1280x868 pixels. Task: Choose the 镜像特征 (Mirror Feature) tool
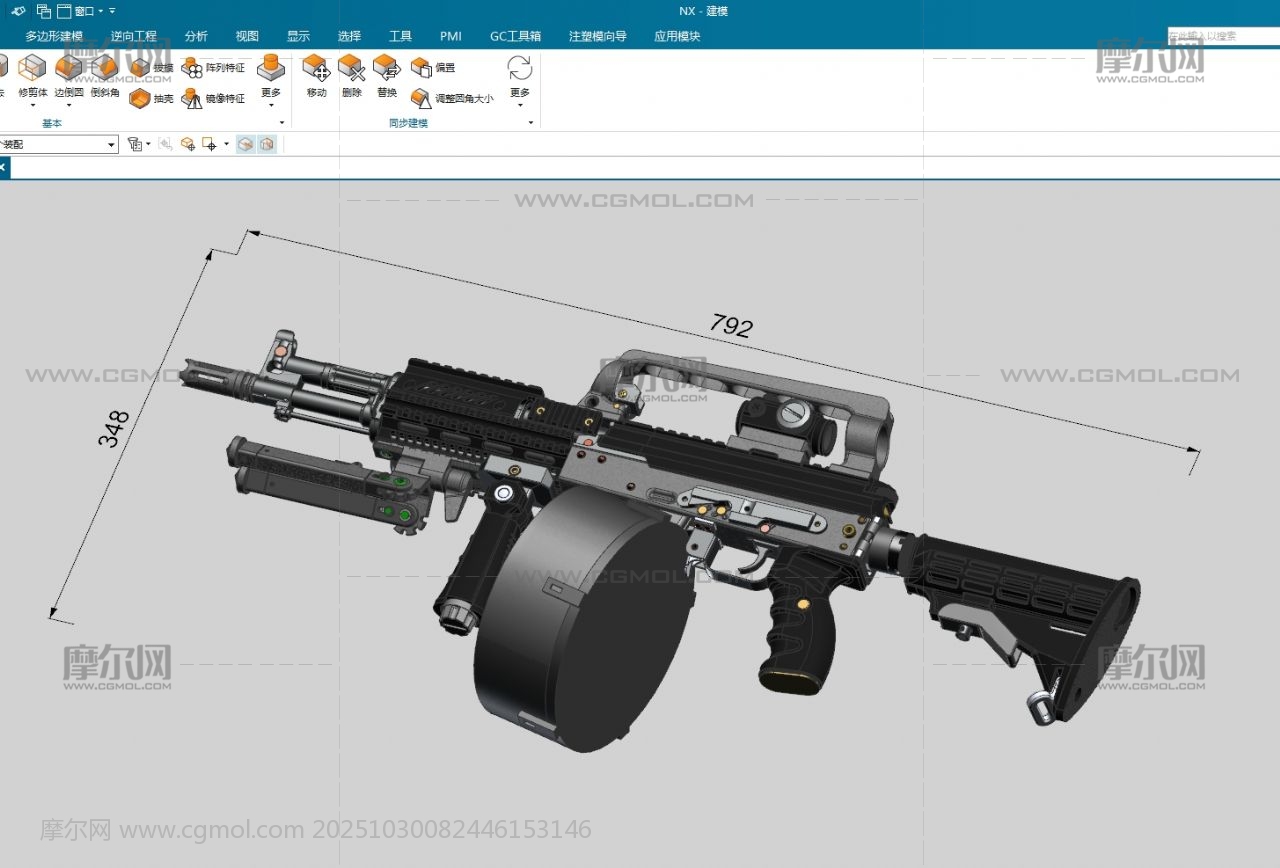[192, 99]
